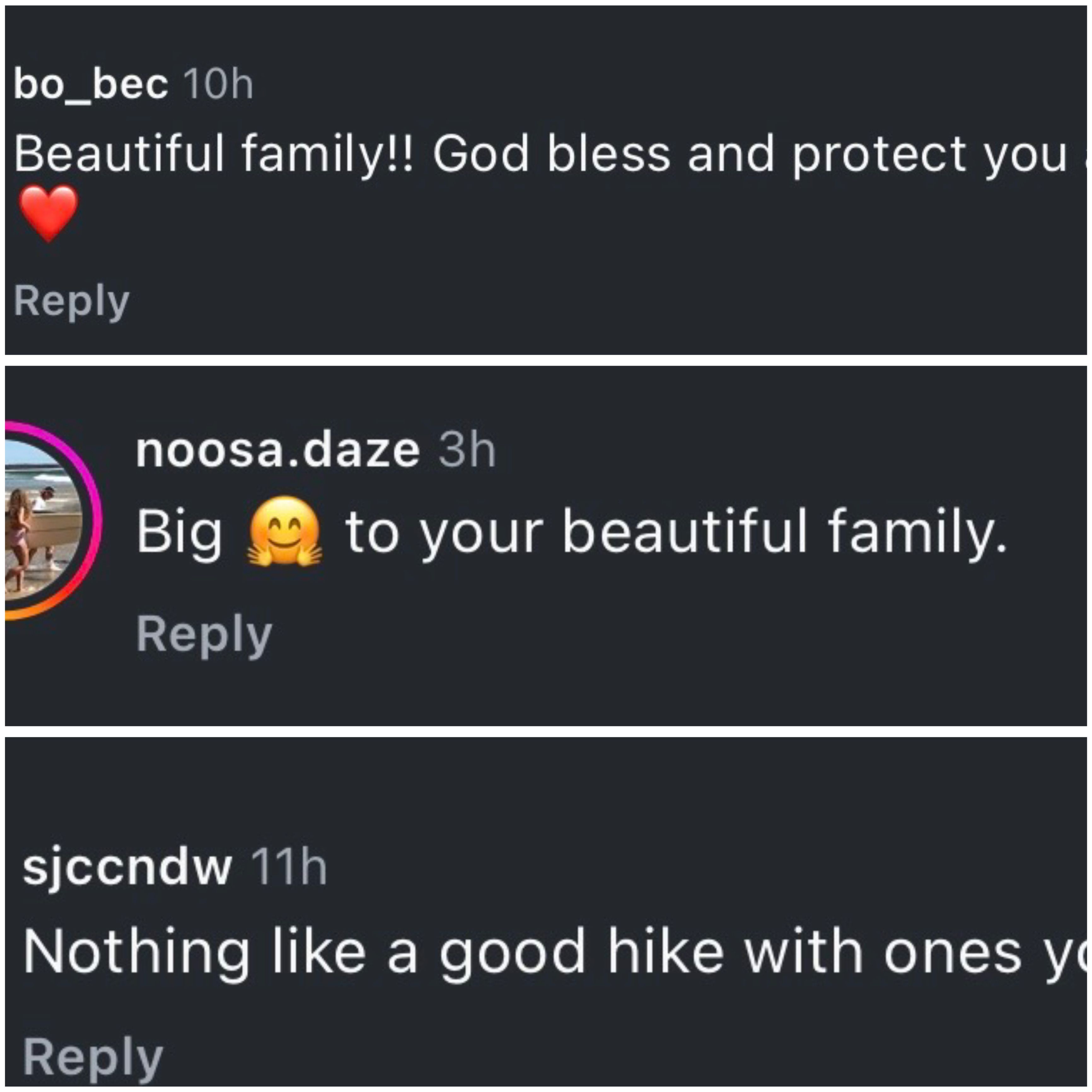This screenshot has height=1092, width=1092.
Task: Open the bo_bec user profile
Action: (x=90, y=85)
